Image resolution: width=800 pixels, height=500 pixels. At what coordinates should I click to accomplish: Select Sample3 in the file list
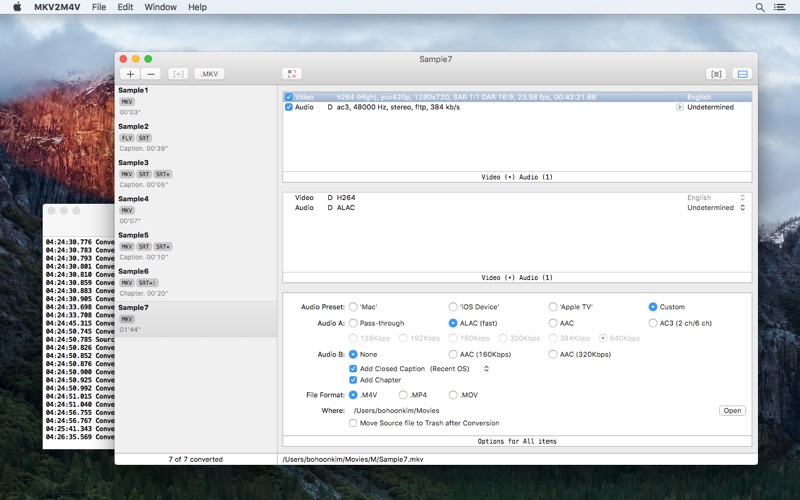[x=196, y=175]
